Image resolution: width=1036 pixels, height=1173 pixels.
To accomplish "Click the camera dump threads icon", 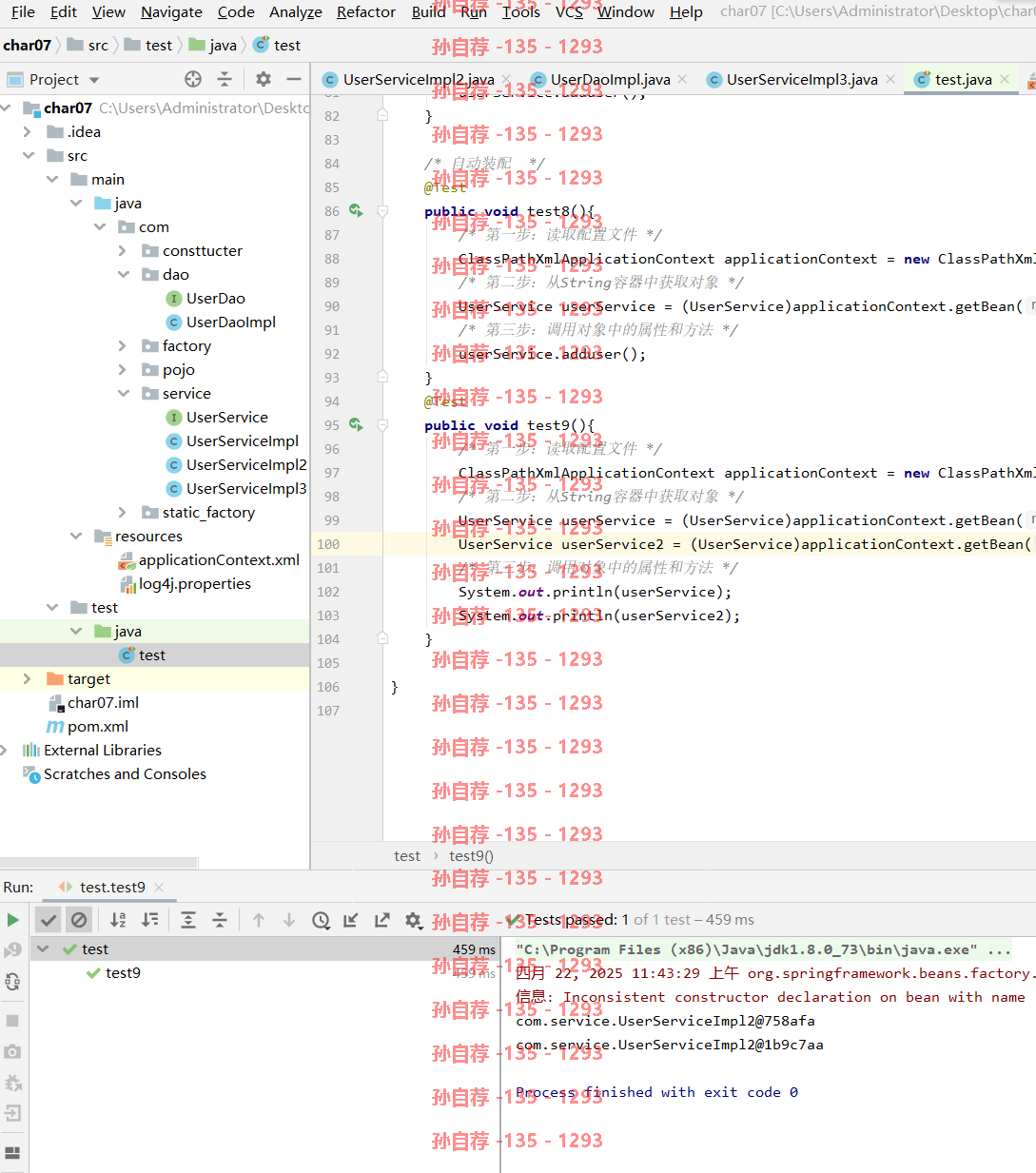I will (12, 1051).
